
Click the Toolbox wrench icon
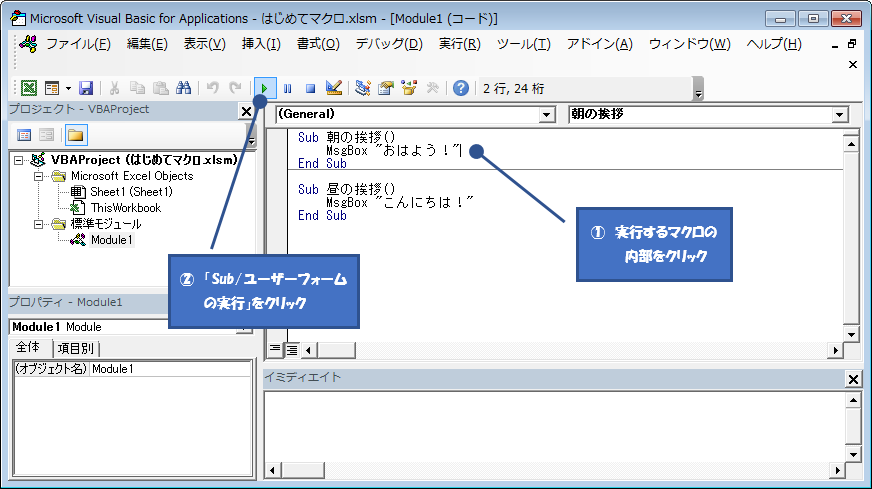432,88
